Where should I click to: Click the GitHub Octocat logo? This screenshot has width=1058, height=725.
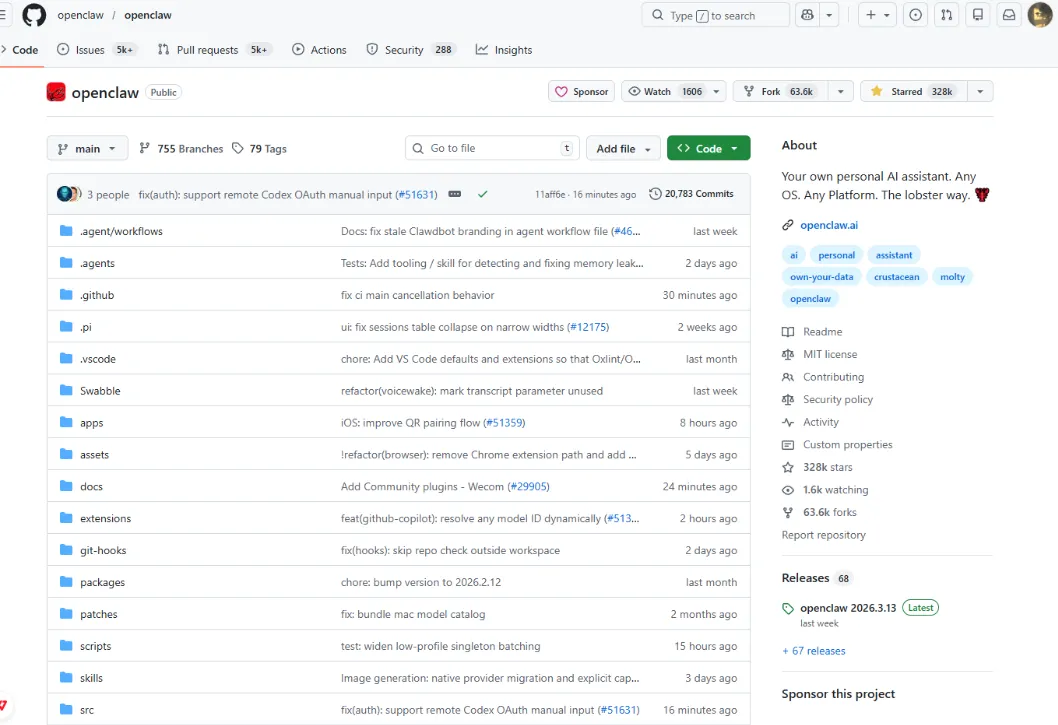tap(34, 15)
